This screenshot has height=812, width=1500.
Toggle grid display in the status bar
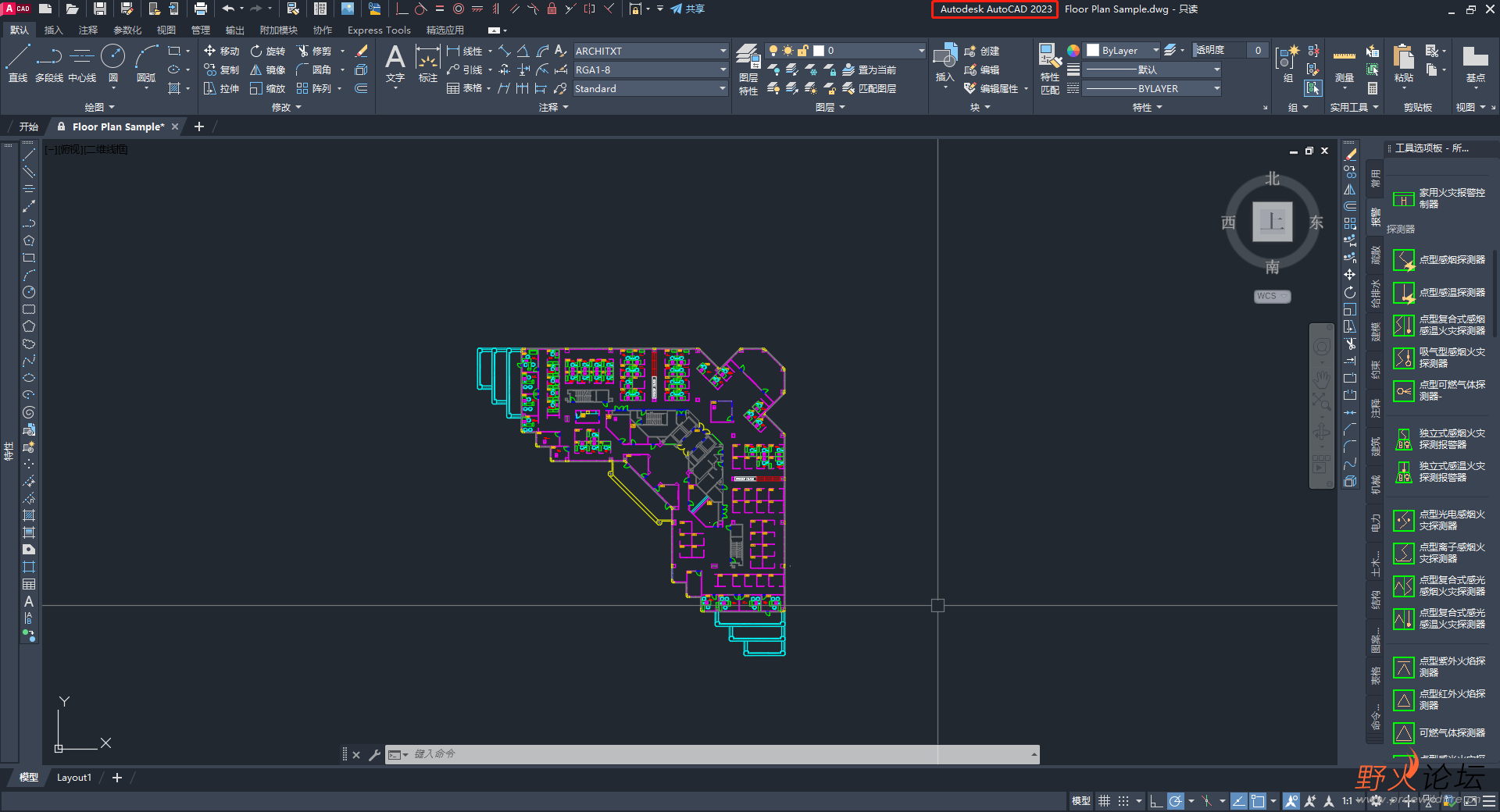coord(1104,801)
